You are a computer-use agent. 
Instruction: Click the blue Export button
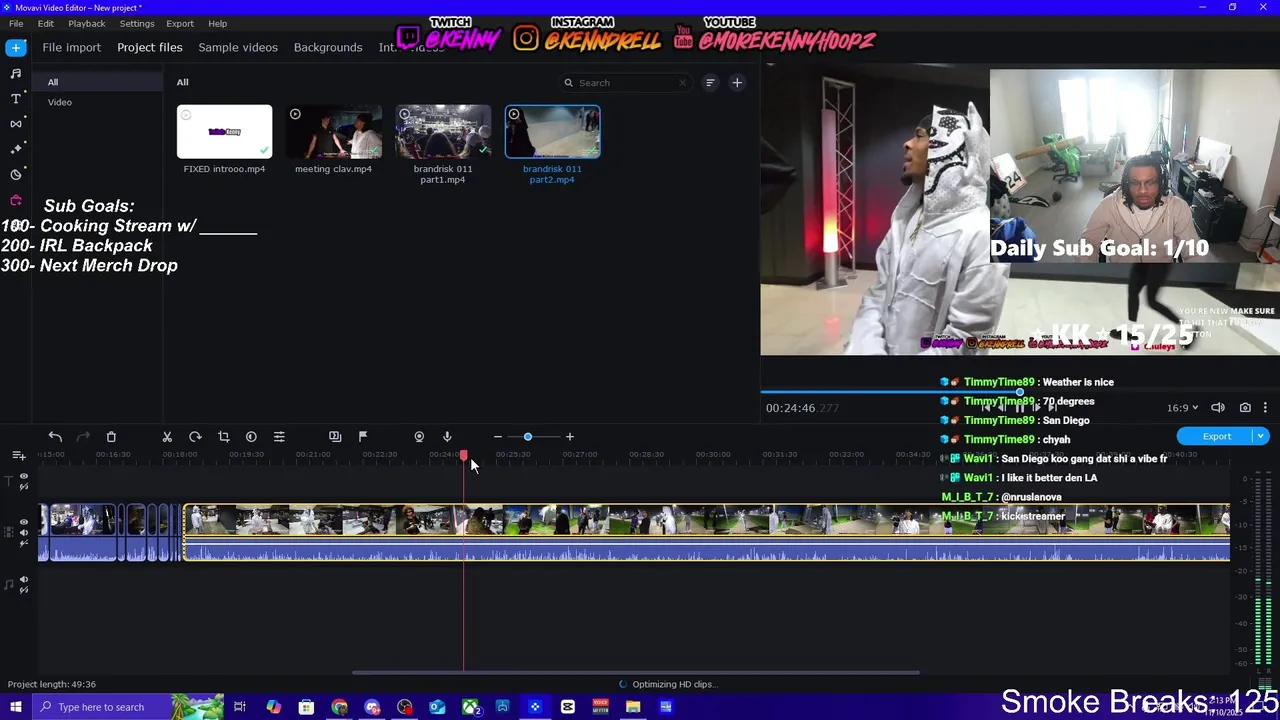tap(1216, 437)
